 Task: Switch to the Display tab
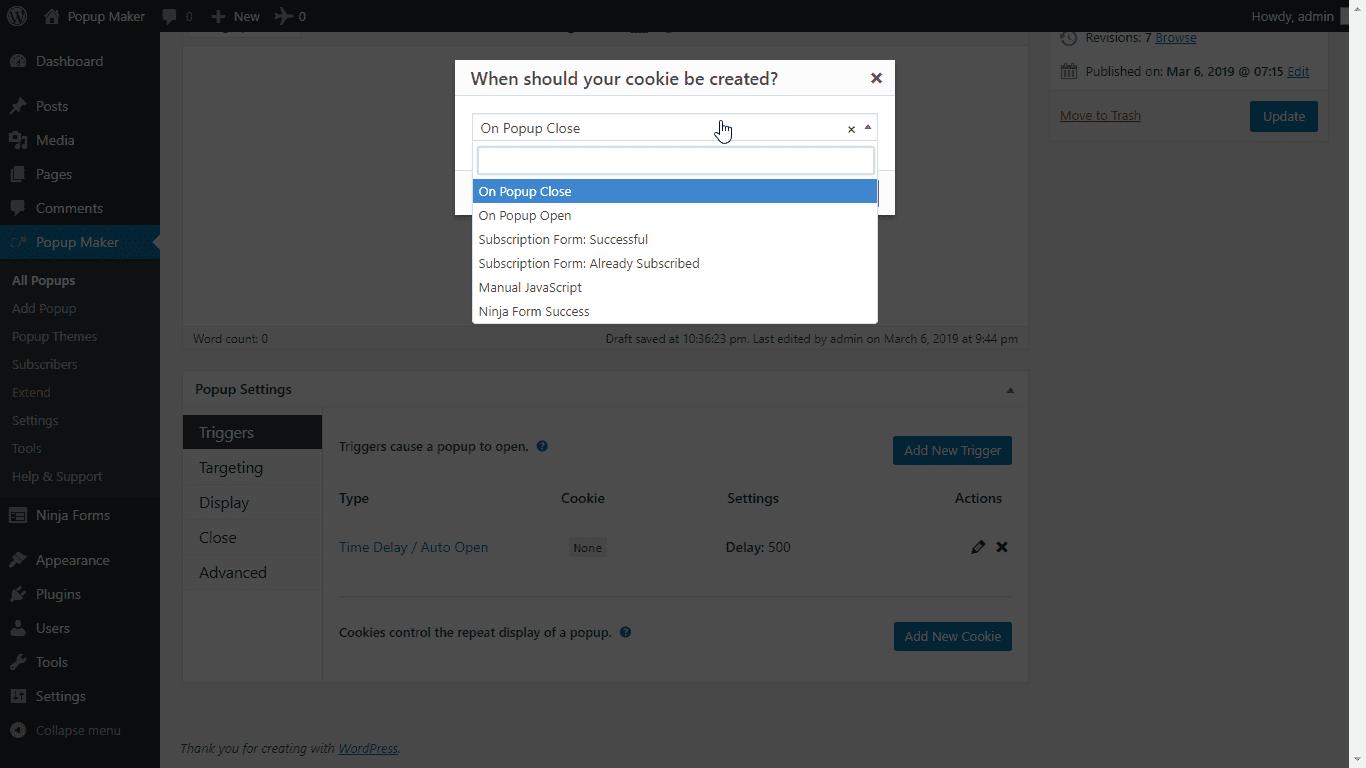(x=252, y=502)
